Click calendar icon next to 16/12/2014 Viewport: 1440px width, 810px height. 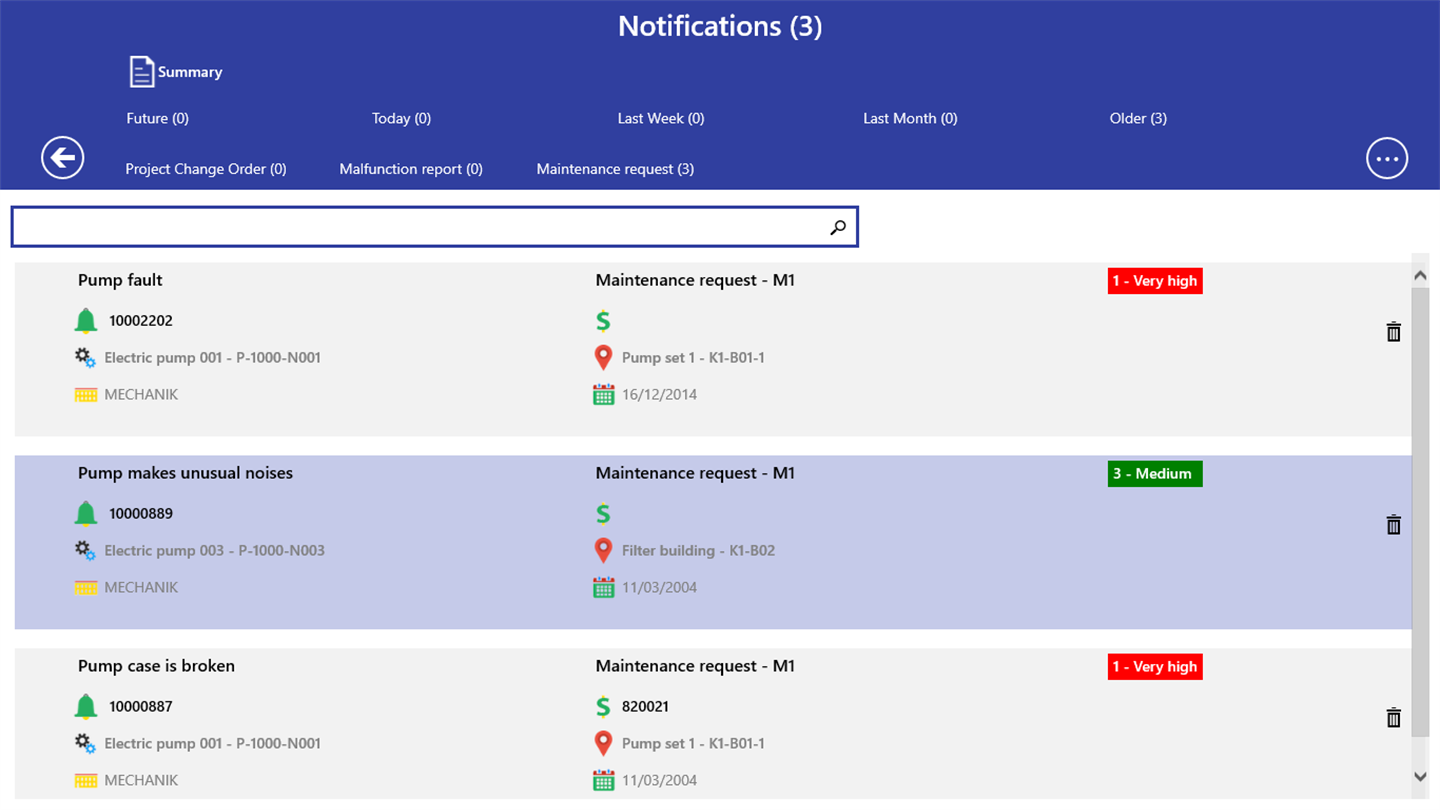coord(603,395)
